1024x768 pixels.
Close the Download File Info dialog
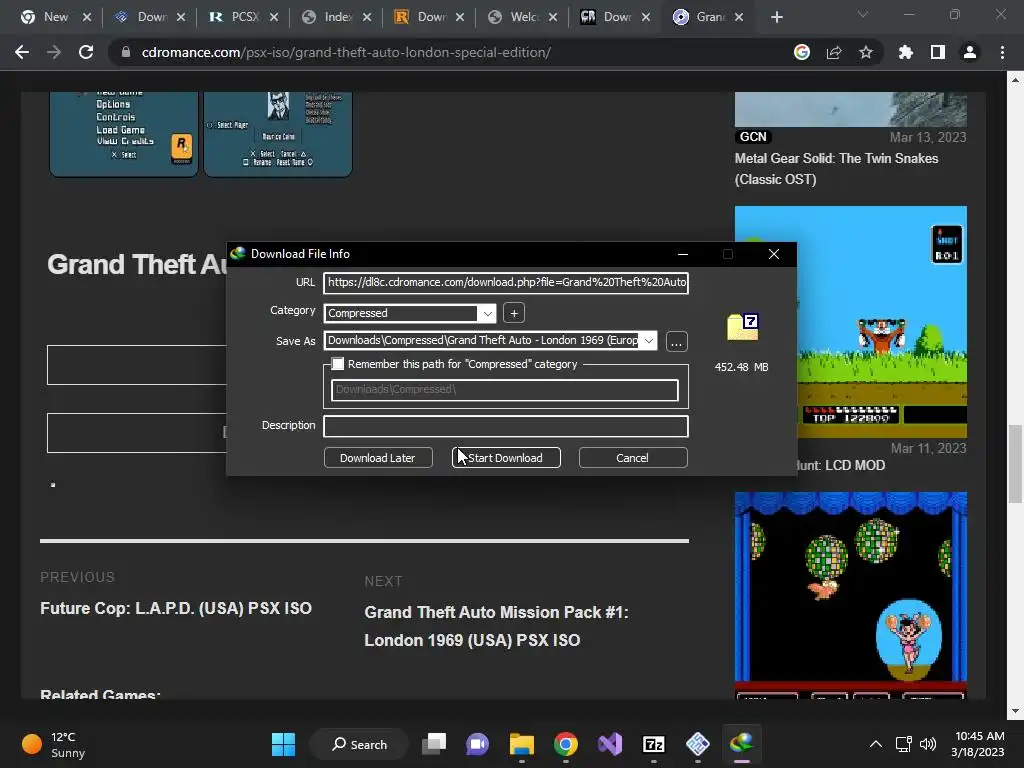[774, 254]
